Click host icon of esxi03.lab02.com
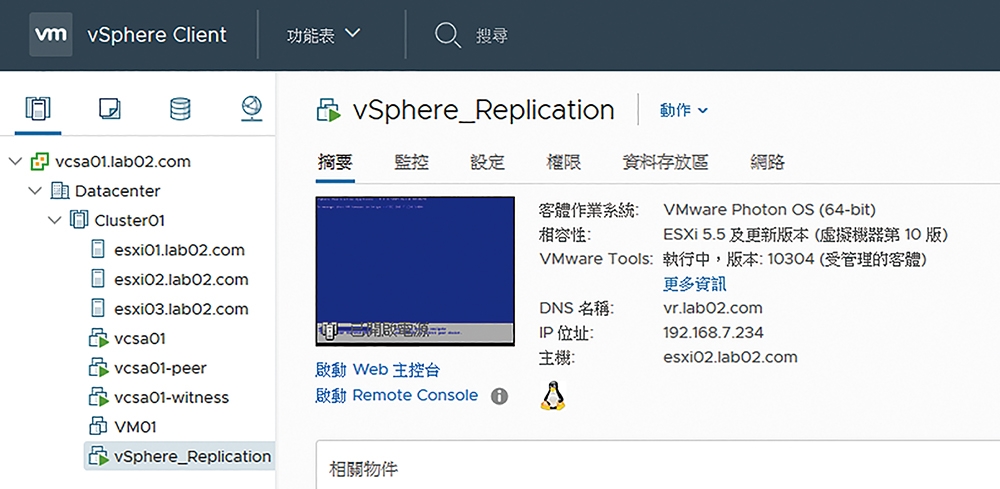Image resolution: width=1000 pixels, height=489 pixels. coord(98,309)
